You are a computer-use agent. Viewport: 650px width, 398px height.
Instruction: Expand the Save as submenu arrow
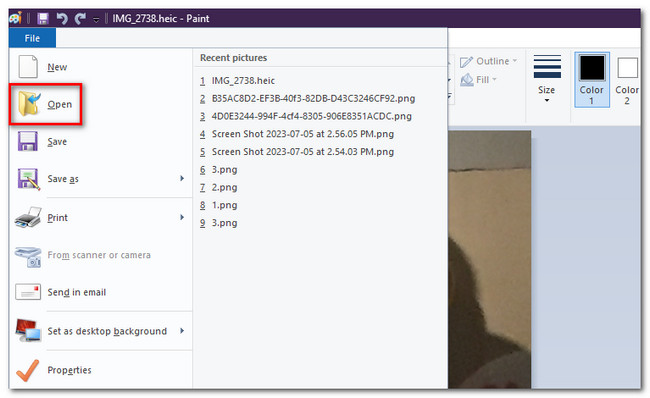pos(182,178)
